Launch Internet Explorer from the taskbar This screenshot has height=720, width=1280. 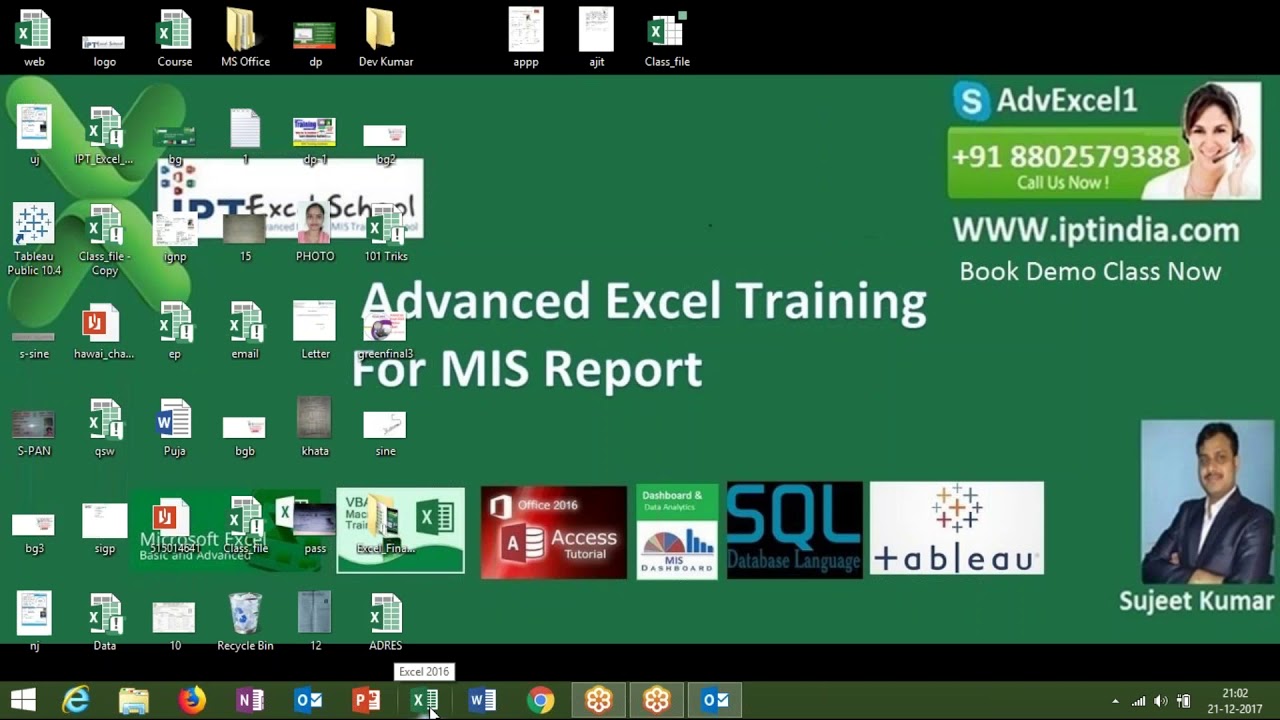[76, 700]
